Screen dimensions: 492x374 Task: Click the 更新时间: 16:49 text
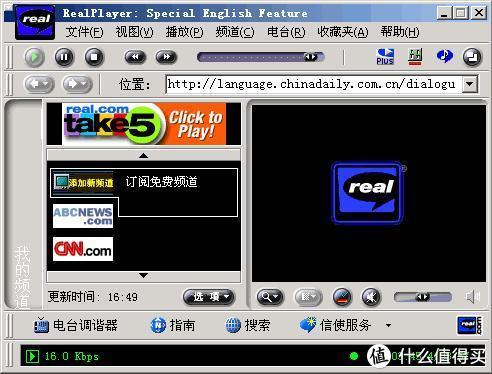93,297
